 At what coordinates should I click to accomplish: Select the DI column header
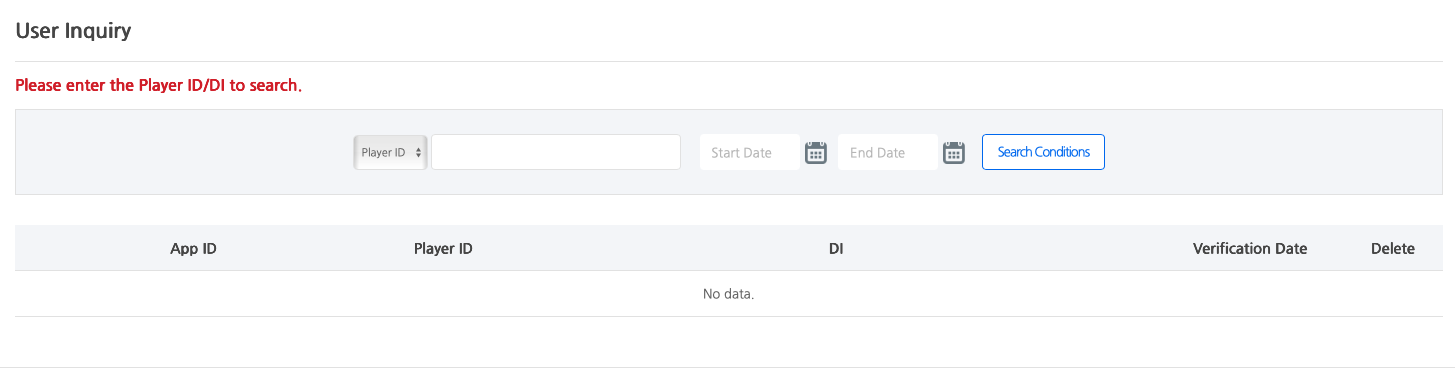[x=836, y=249]
